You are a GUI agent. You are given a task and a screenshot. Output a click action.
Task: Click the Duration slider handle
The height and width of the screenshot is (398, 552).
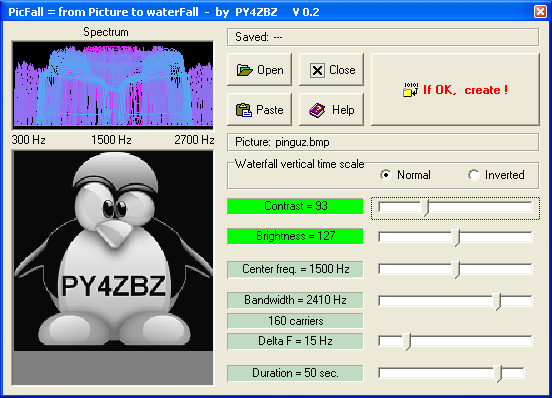498,374
